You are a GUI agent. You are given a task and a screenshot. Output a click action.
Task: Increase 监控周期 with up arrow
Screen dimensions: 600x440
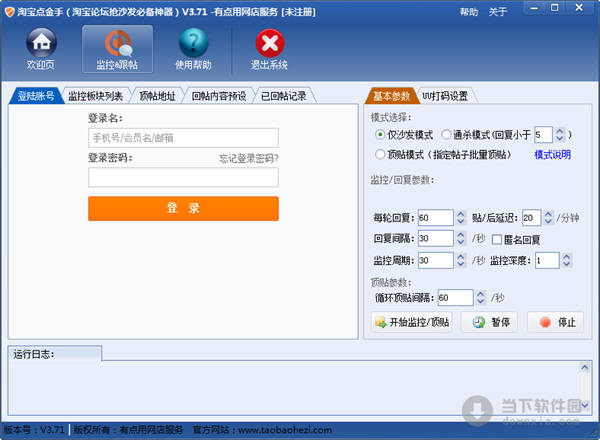(x=461, y=257)
